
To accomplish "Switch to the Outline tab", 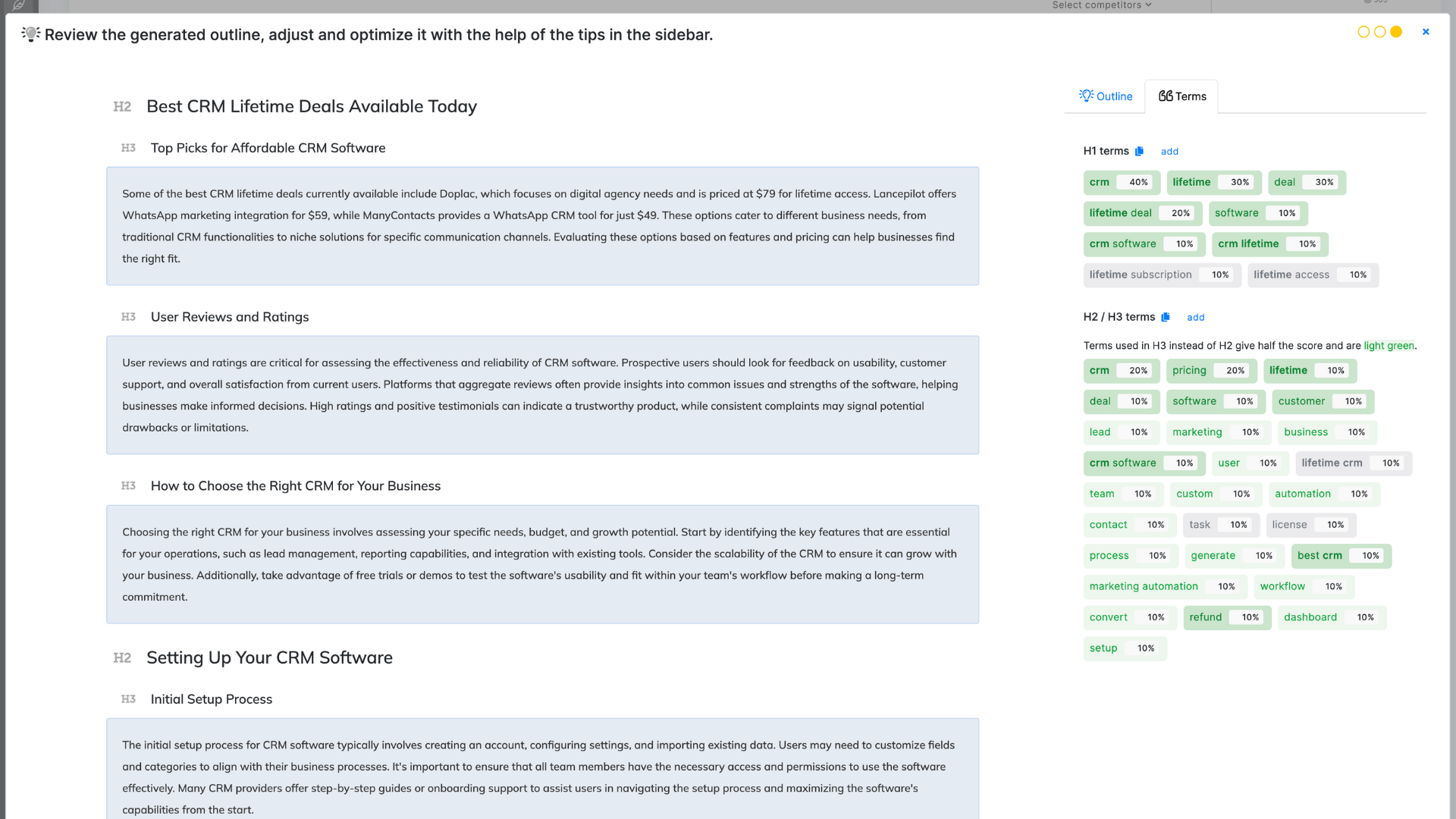I will click(x=1106, y=96).
